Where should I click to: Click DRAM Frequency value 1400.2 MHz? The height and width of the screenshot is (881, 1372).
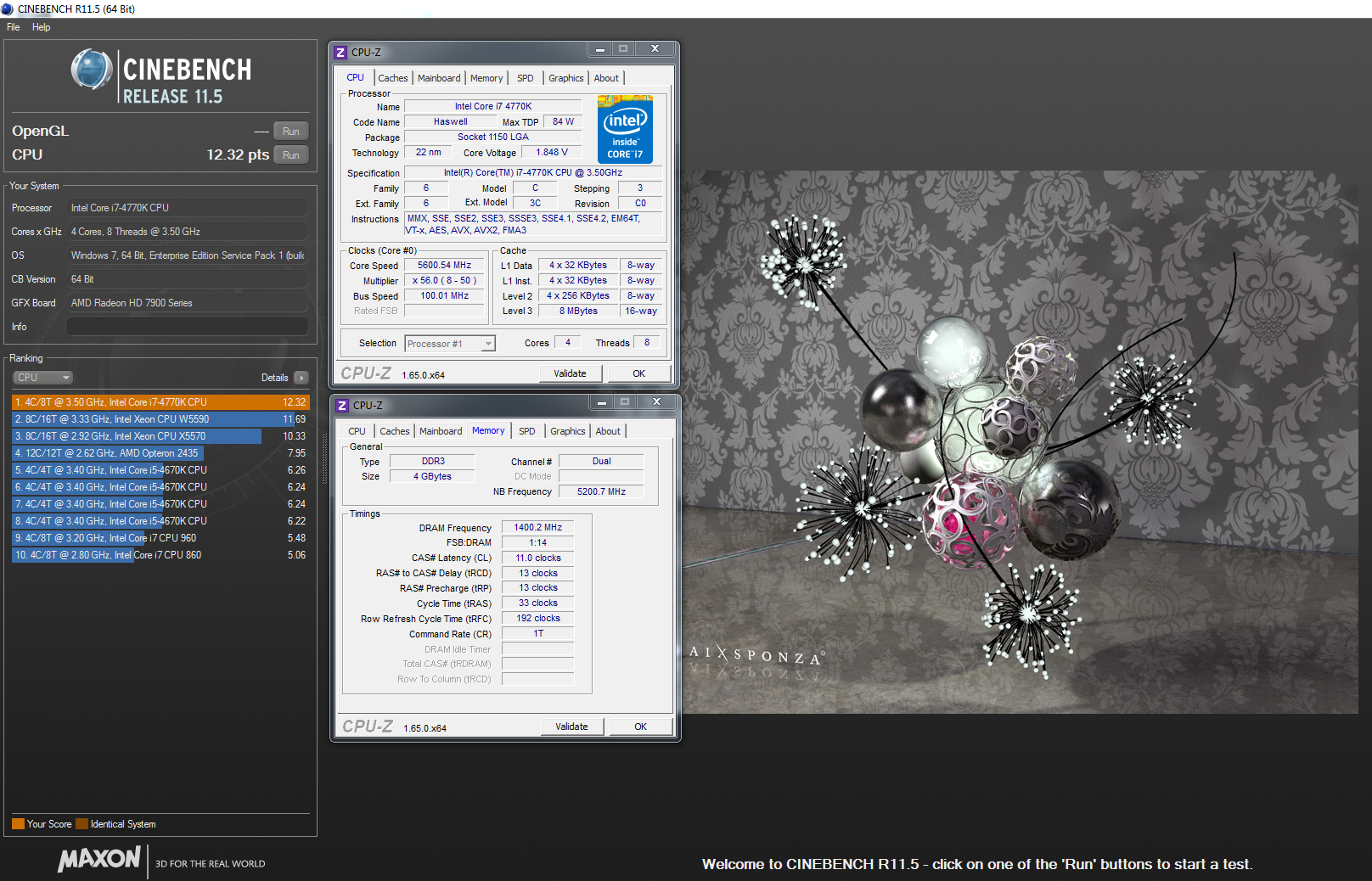538,527
